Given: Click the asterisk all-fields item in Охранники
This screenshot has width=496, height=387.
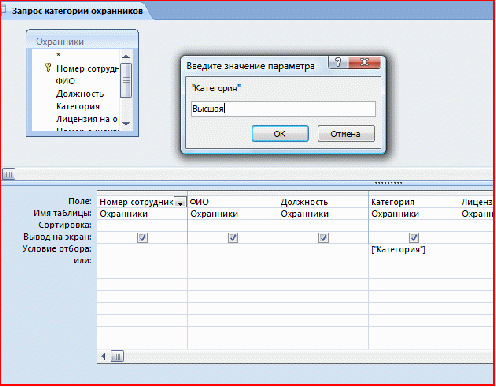Looking at the screenshot, I should [58, 54].
